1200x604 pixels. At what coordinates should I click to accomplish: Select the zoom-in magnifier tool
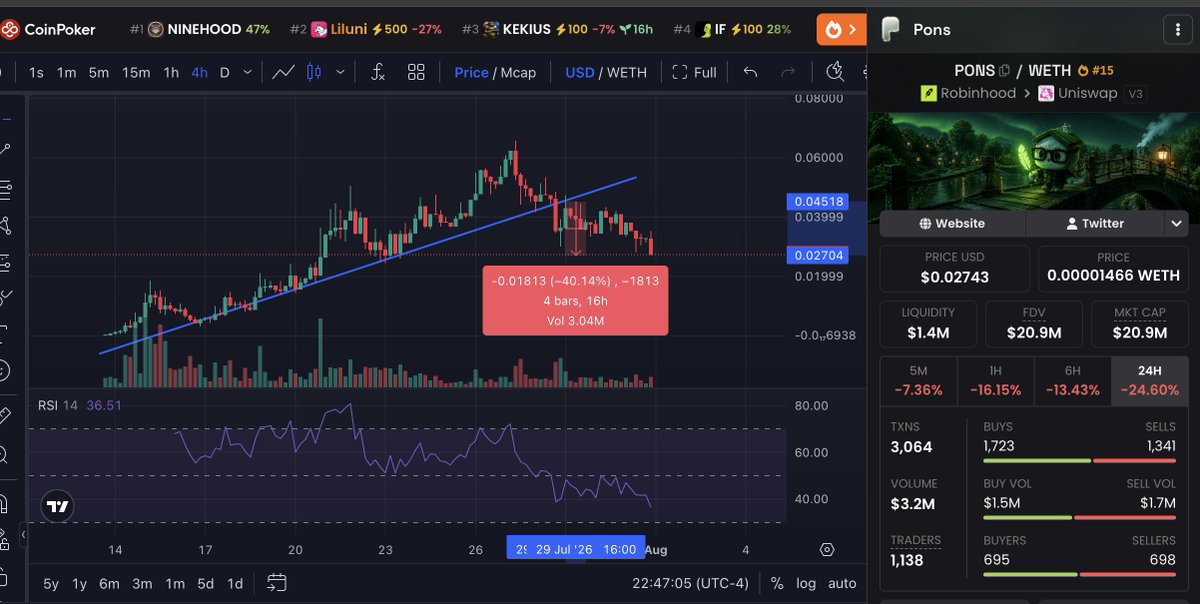[x=4, y=456]
